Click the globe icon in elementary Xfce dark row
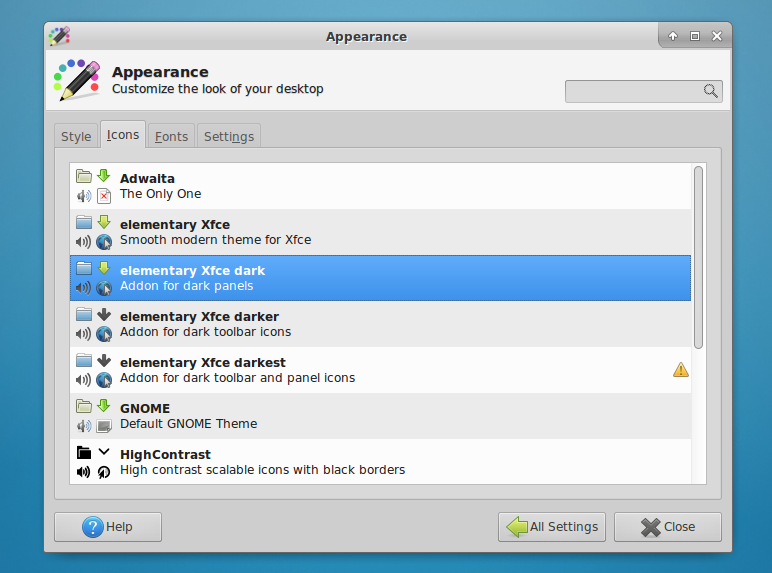Image resolution: width=772 pixels, height=573 pixels. click(x=104, y=288)
